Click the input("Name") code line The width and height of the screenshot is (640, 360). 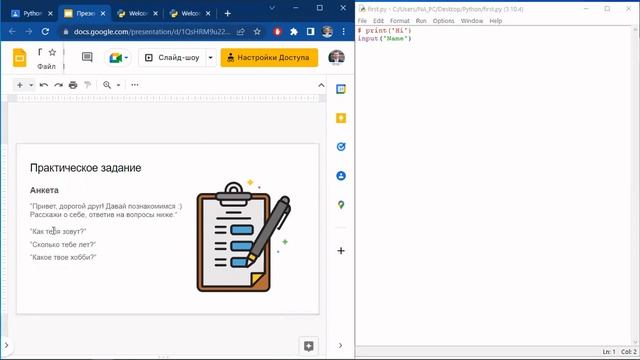coord(384,39)
